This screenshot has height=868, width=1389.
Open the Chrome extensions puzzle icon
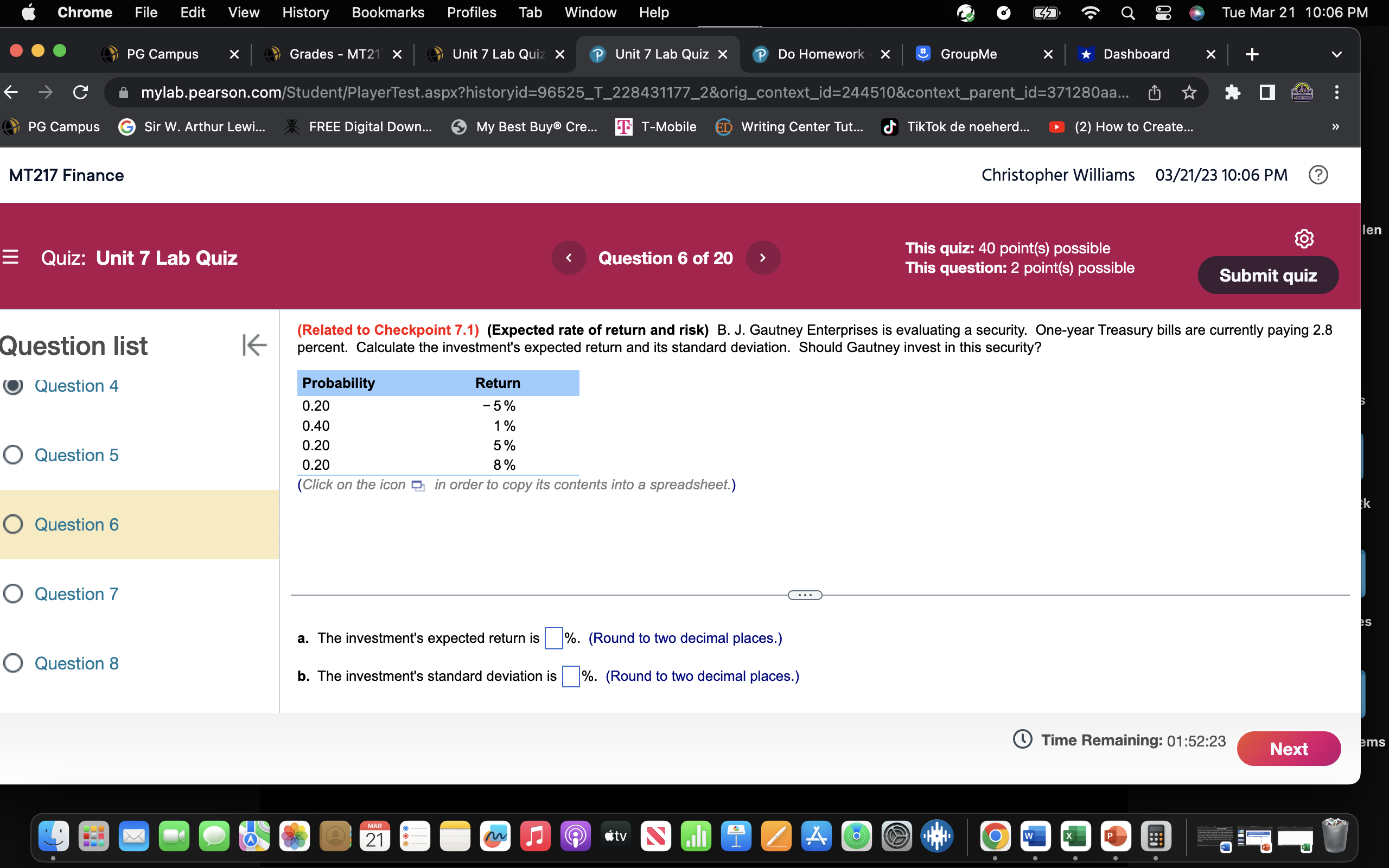pos(1233,92)
